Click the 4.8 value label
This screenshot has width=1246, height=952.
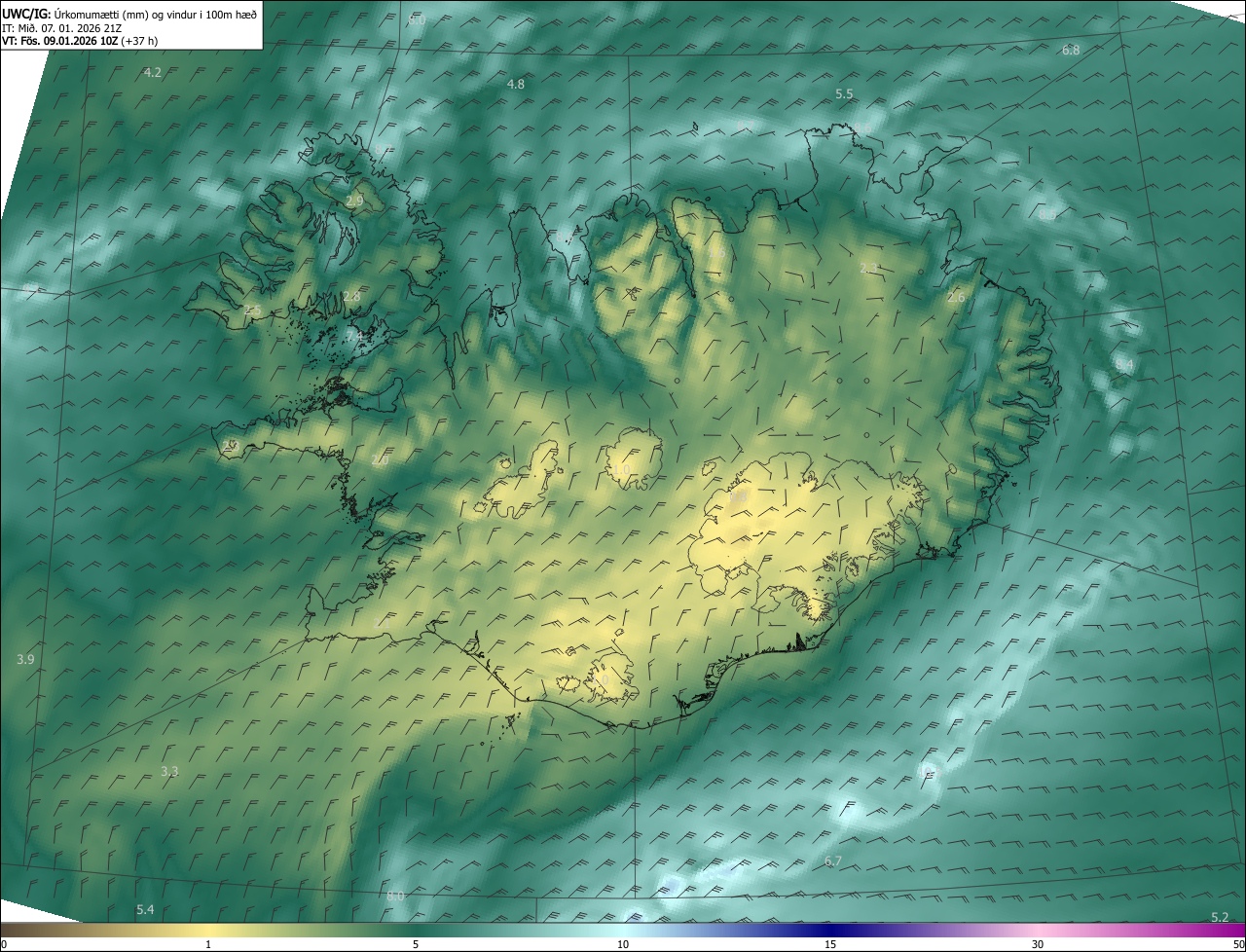(516, 85)
